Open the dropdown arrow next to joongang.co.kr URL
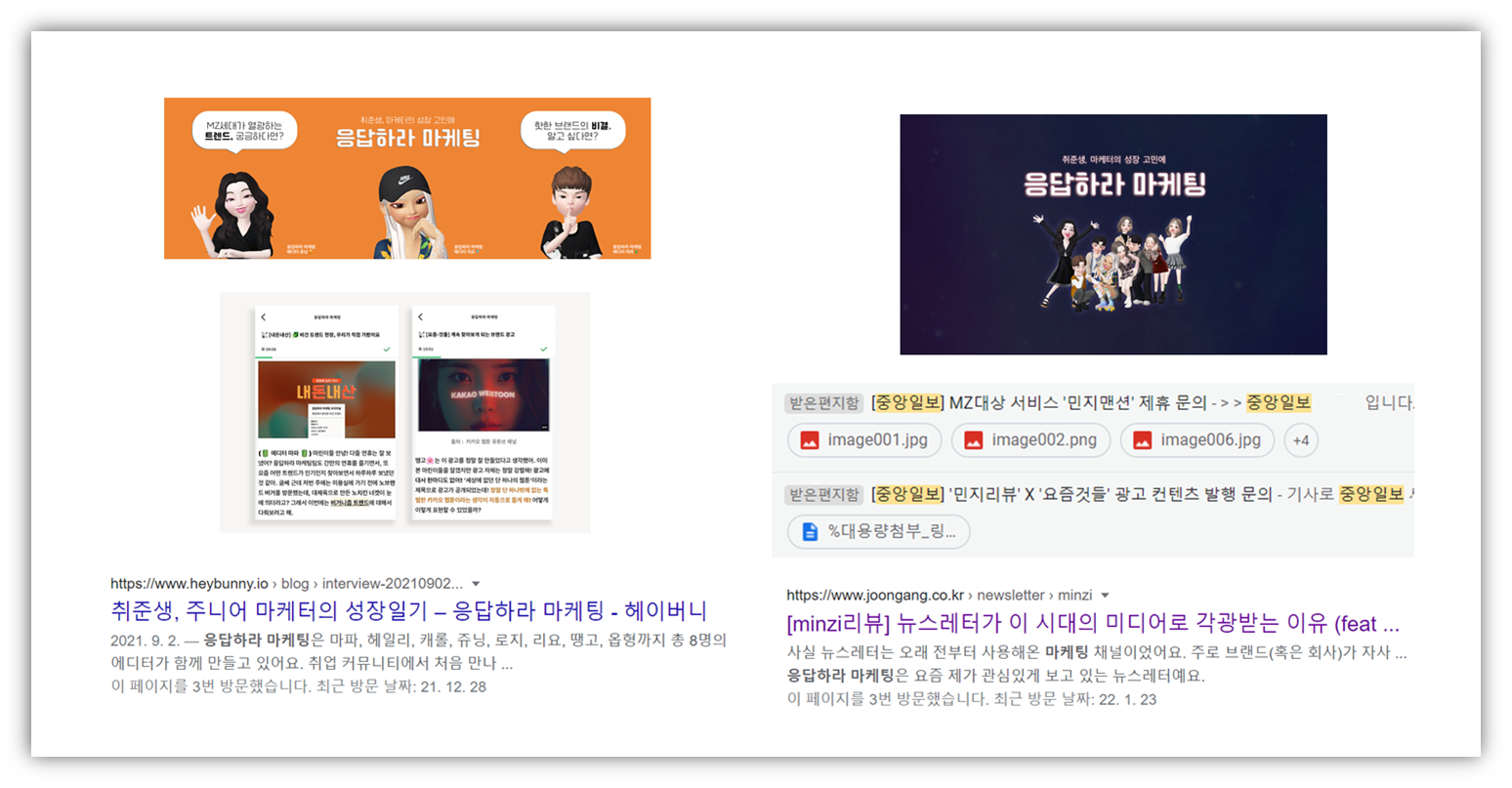The image size is (1512, 788). tap(1108, 594)
